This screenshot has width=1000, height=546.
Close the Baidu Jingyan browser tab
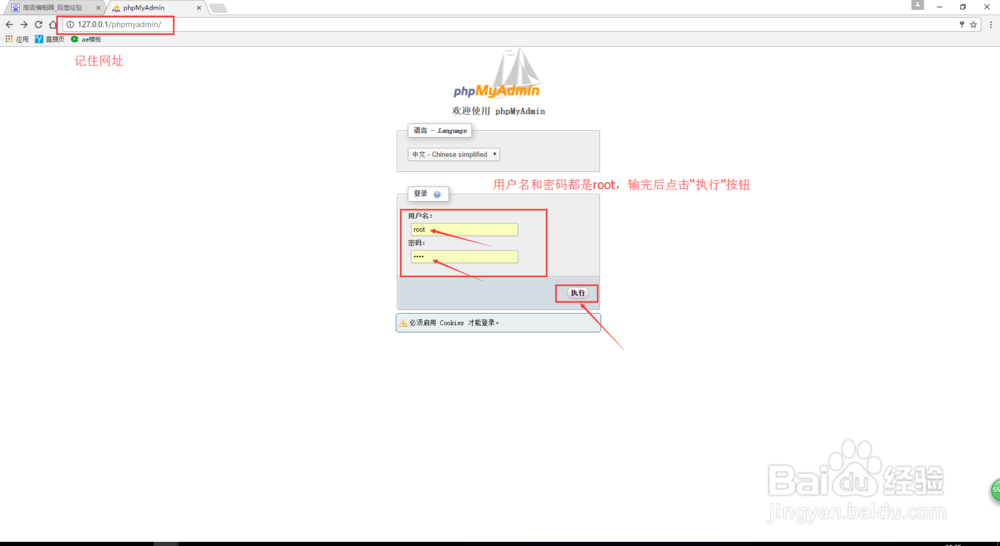pos(98,8)
